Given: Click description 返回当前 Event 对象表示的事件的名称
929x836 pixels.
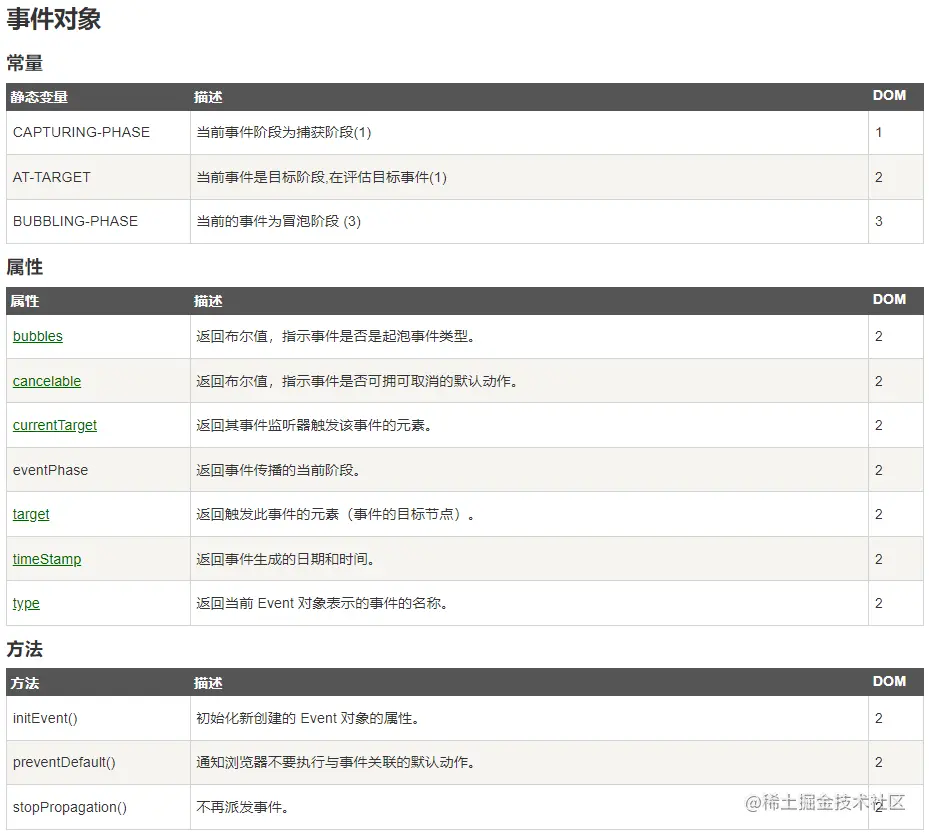Looking at the screenshot, I should pyautogui.click(x=322, y=603).
